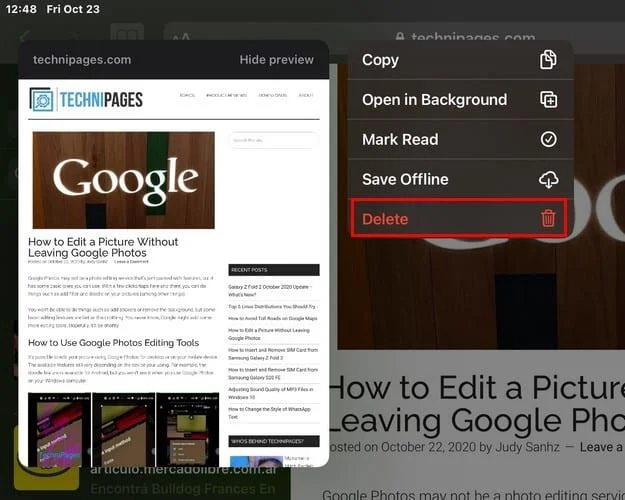This screenshot has width=625, height=500.
Task: Click the 12:48 clock in status bar
Action: pos(21,9)
